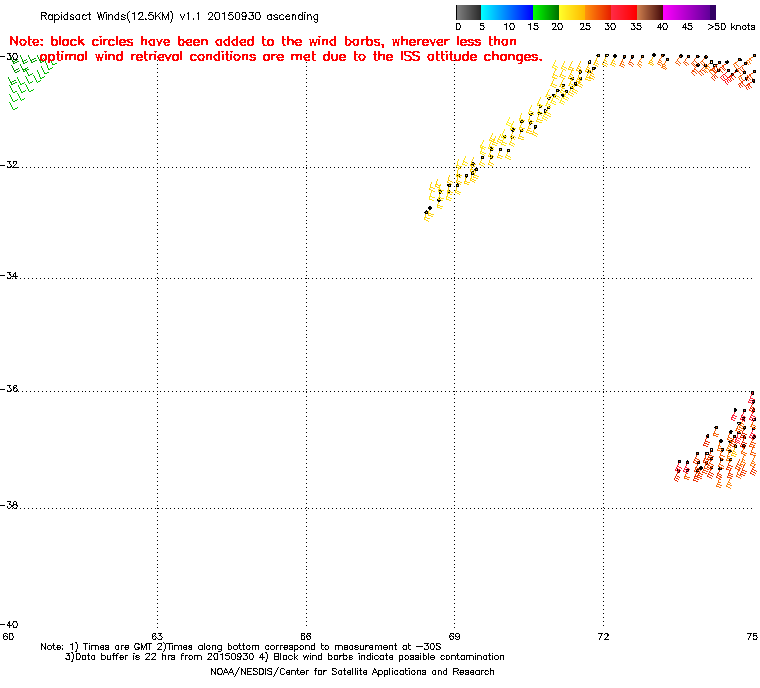The height and width of the screenshot is (688, 760).
Task: Click the gray 0-5 knots legend swatch
Action: [469, 12]
